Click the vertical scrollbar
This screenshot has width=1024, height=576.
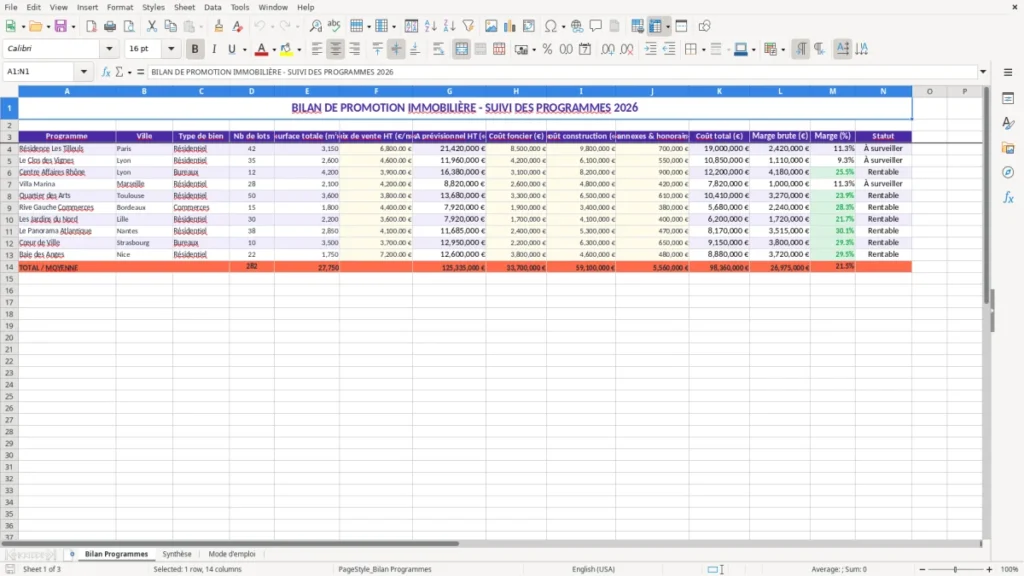(x=986, y=313)
